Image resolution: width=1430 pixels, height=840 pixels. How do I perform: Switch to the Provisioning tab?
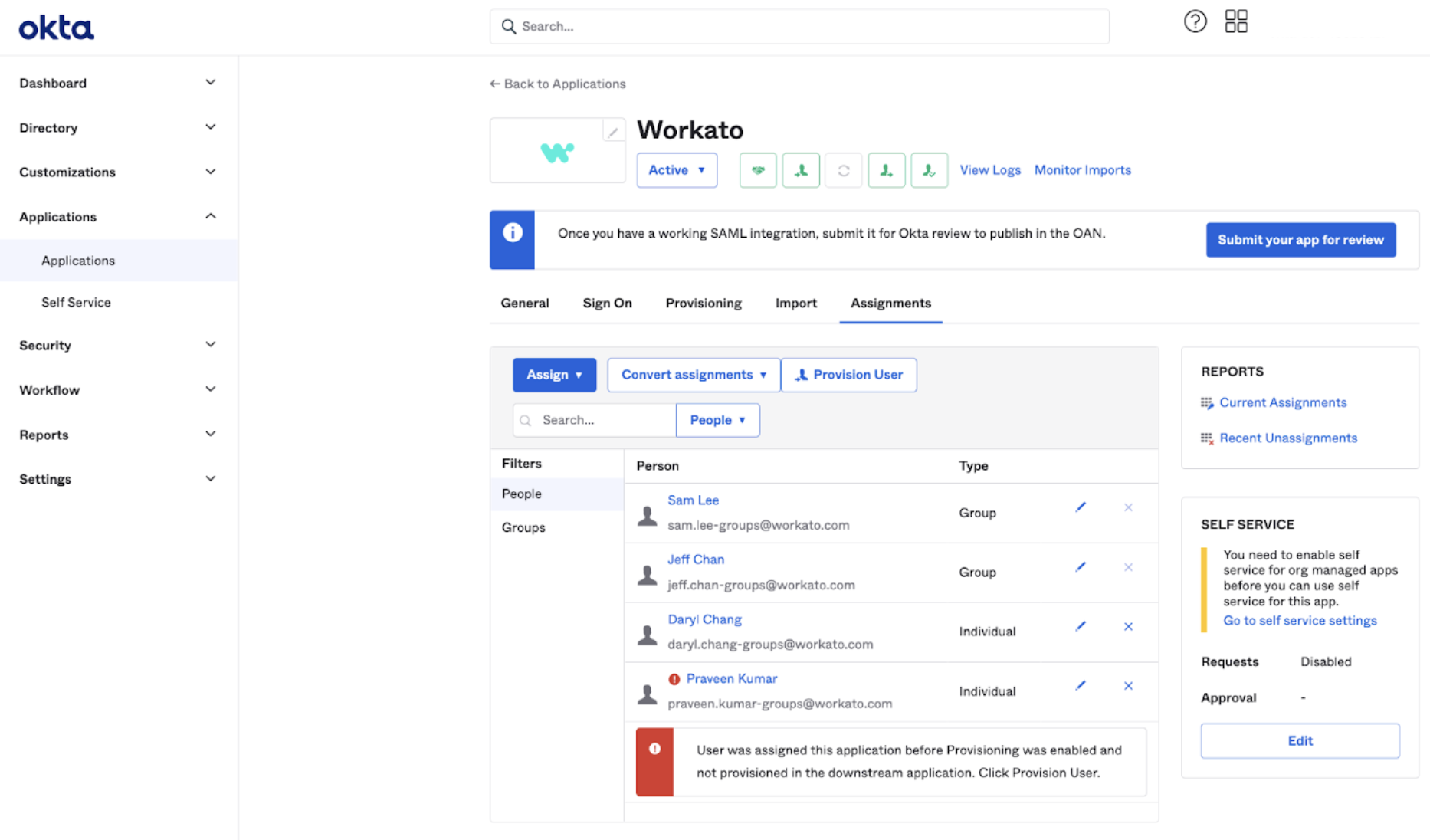(703, 303)
